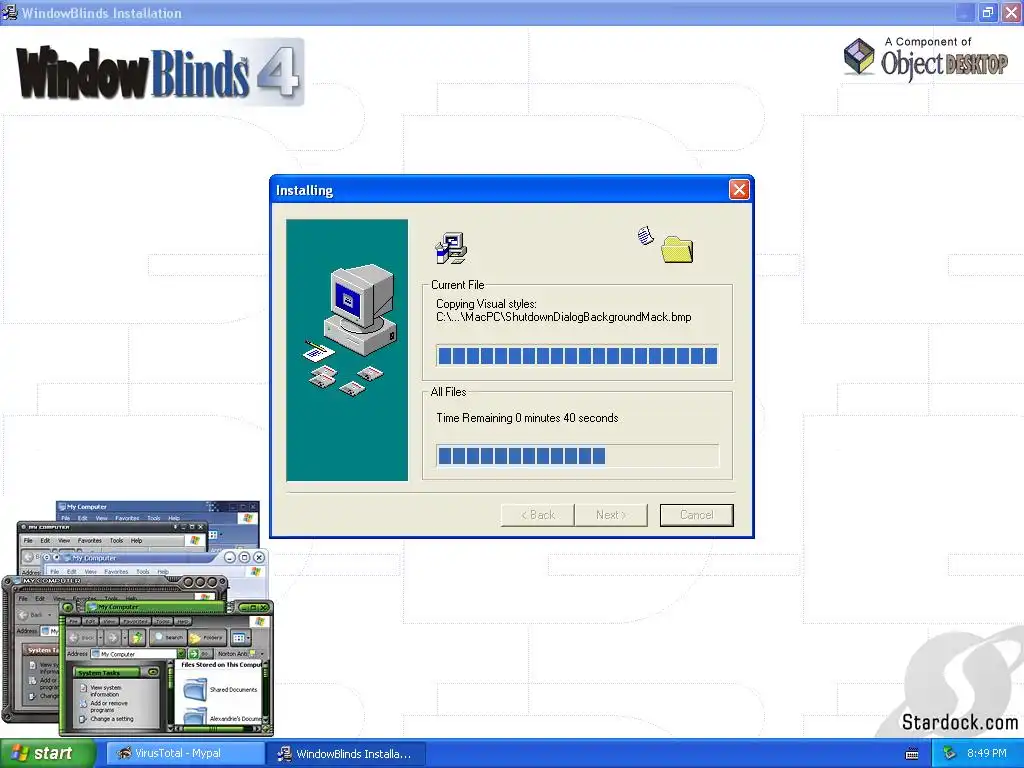Close the WindowBlinds Installation main window
This screenshot has width=1024, height=768.
tap(1011, 12)
